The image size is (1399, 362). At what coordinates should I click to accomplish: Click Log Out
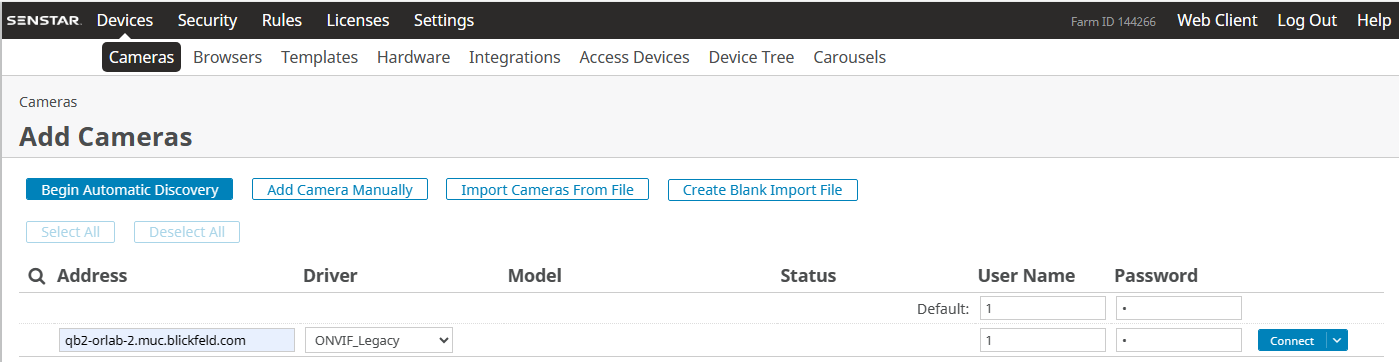pos(1307,20)
